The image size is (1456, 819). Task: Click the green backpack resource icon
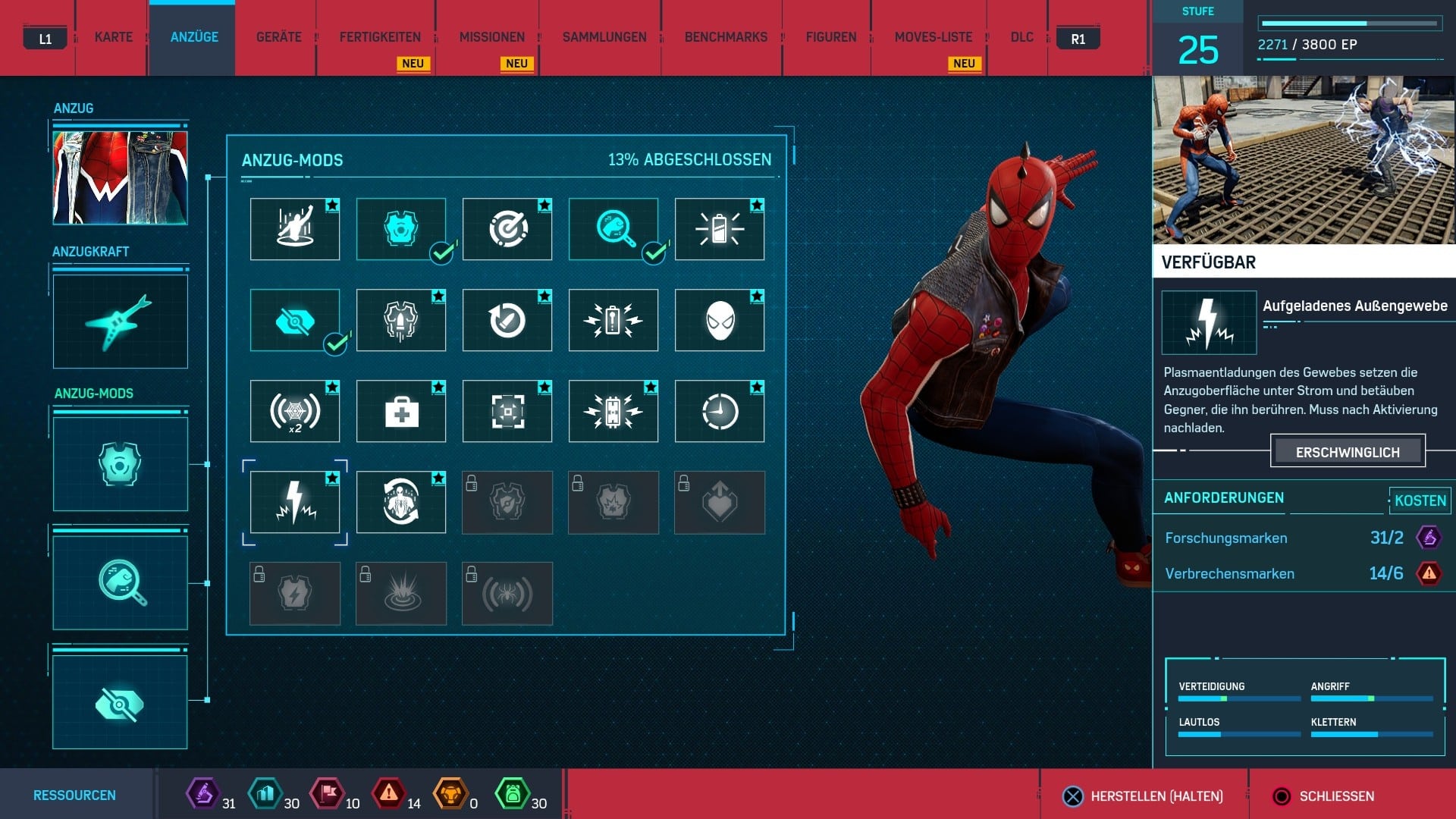point(512,794)
